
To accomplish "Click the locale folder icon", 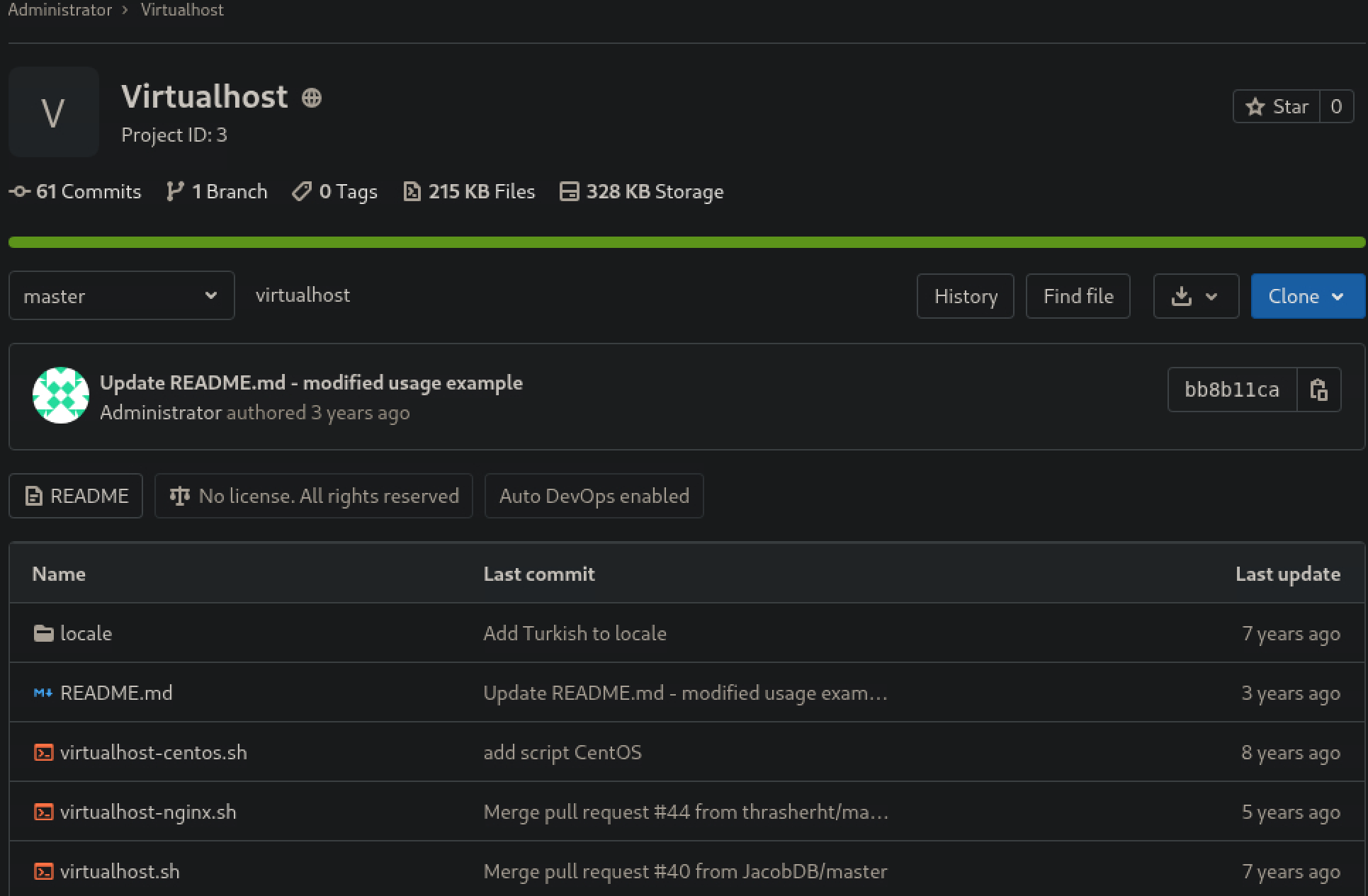I will click(x=44, y=633).
